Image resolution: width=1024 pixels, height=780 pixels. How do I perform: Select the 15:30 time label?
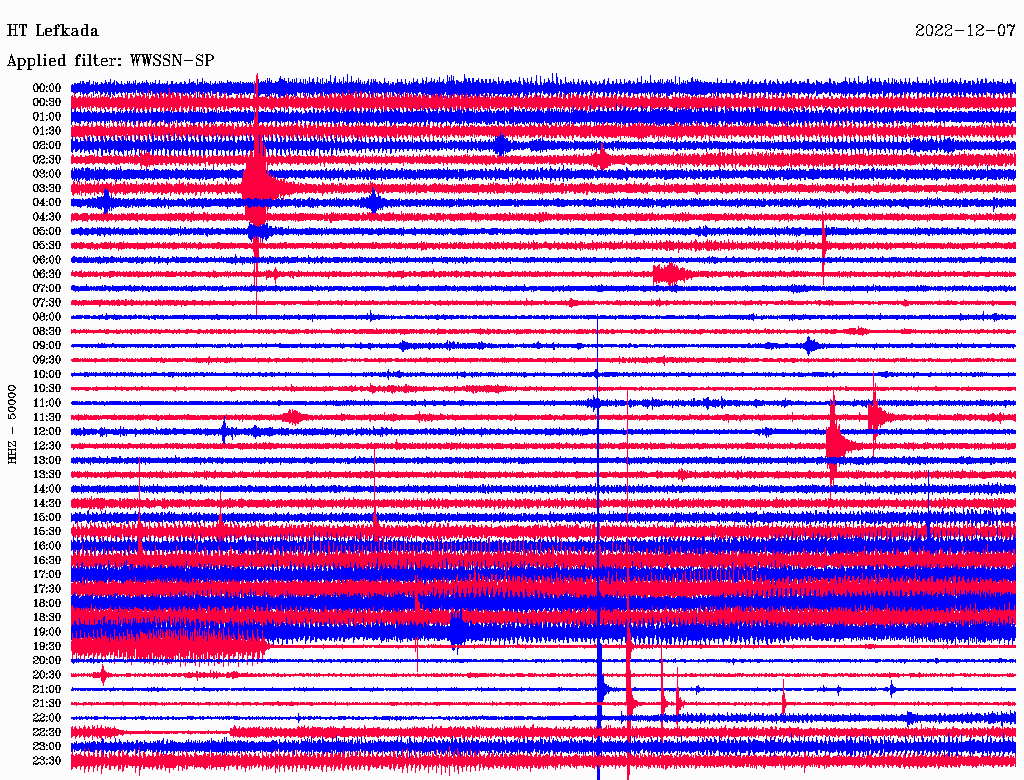[x=46, y=532]
